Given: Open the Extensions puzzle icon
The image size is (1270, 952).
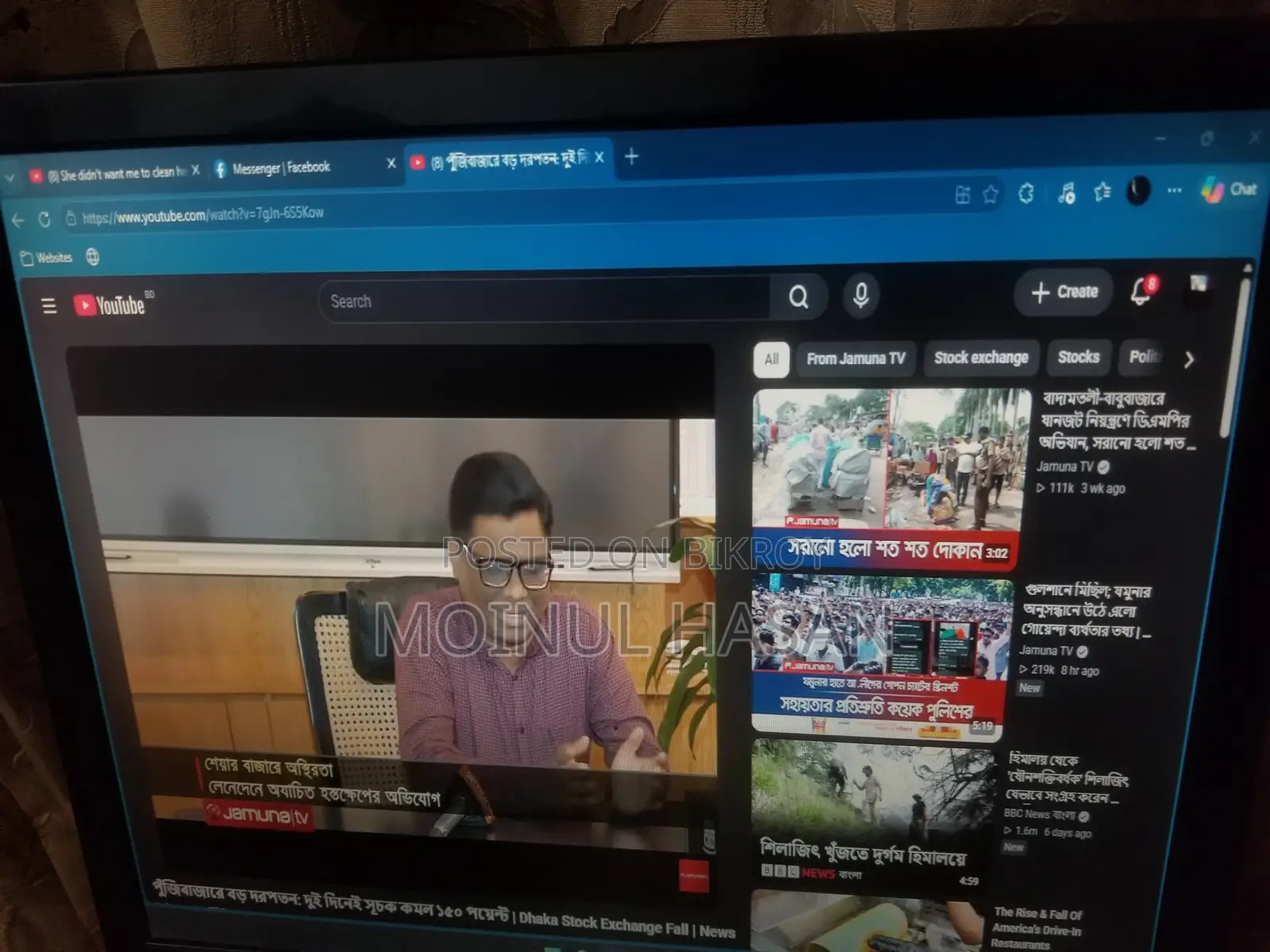Looking at the screenshot, I should (x=1026, y=194).
